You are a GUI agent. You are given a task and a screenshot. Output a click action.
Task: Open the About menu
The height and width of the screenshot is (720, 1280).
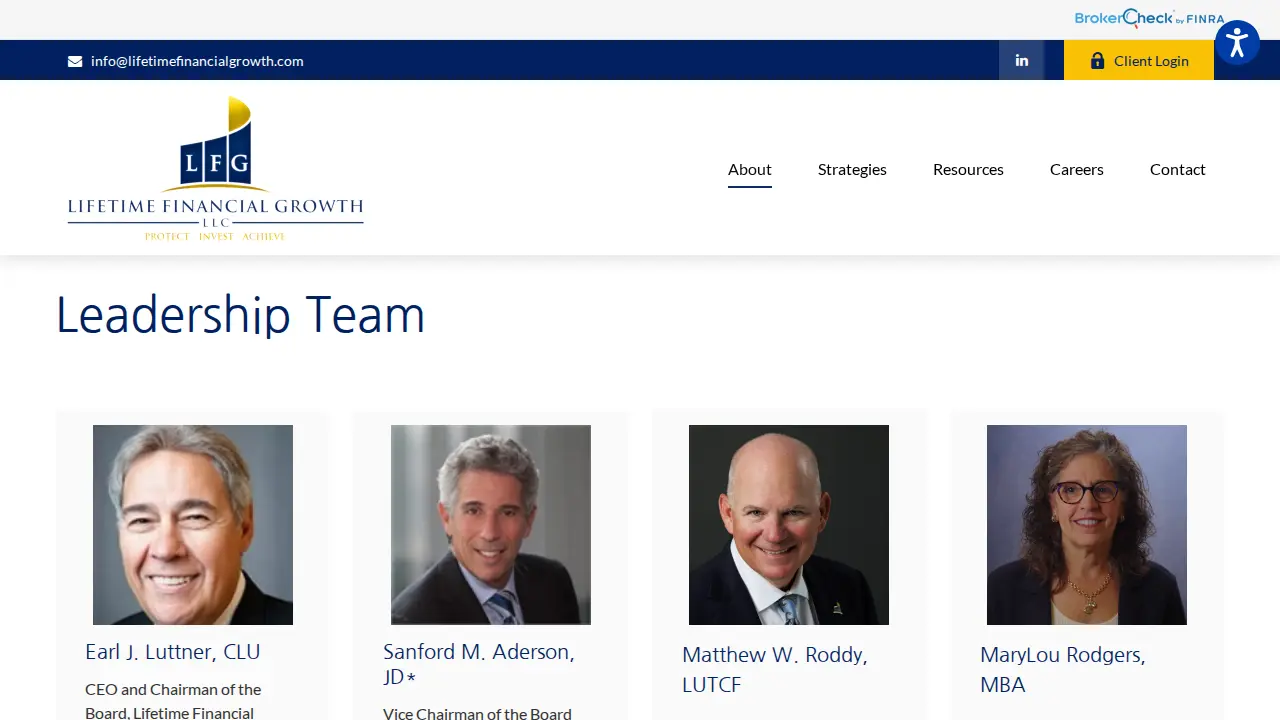click(x=750, y=169)
